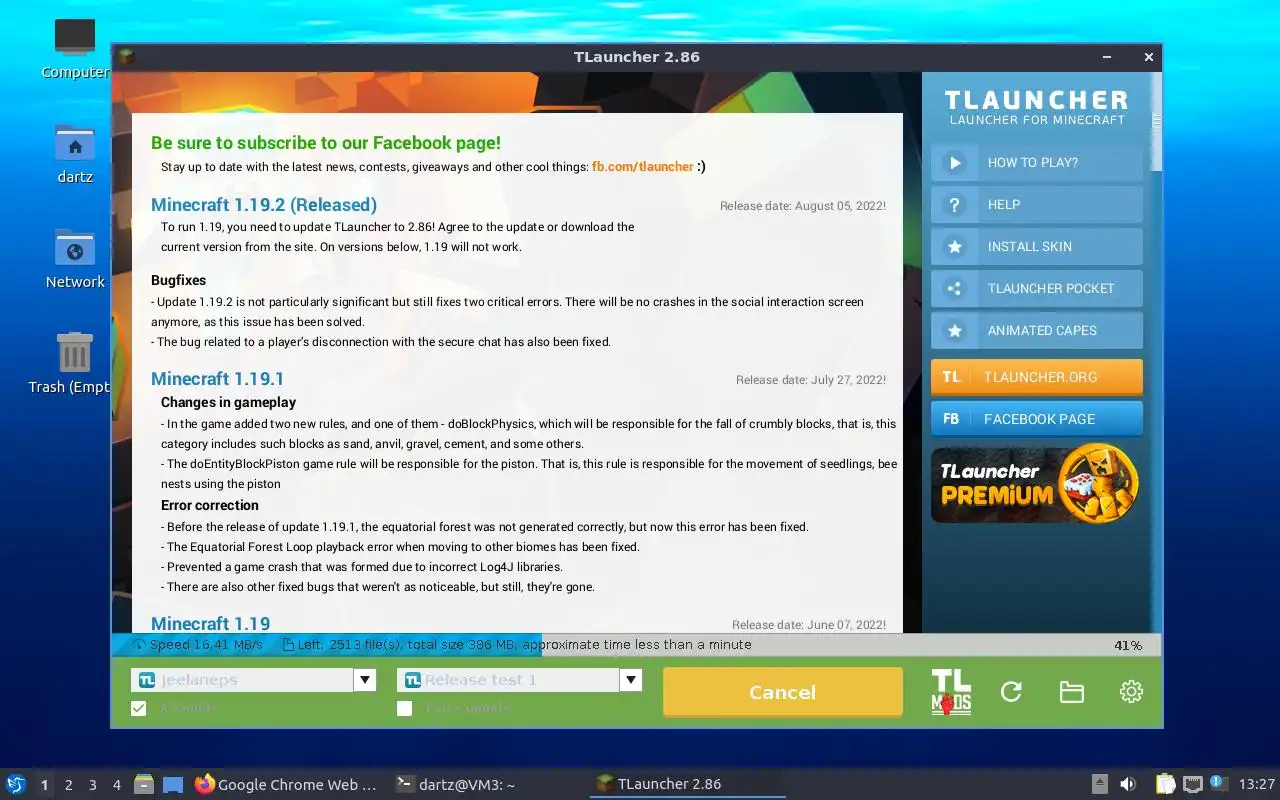Click the show desktop icon in taskbar
Image resolution: width=1280 pixels, height=800 pixels.
(173, 784)
